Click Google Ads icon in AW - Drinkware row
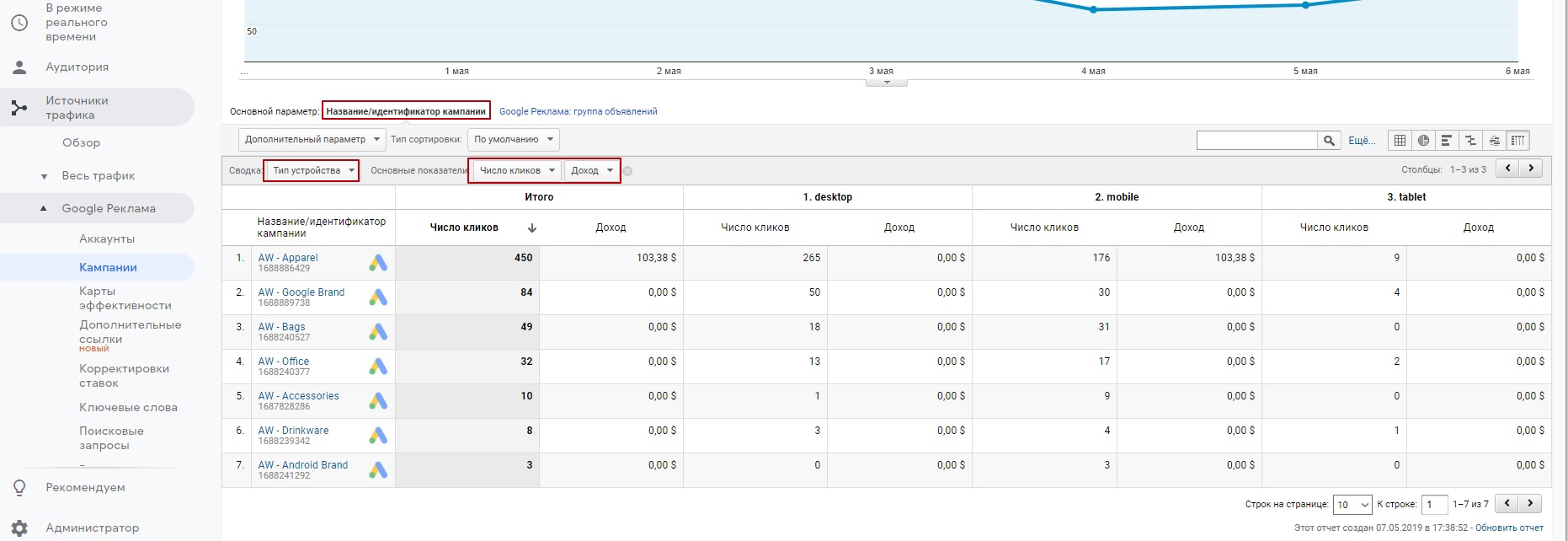Screen dimensions: 1568x541 [378, 436]
